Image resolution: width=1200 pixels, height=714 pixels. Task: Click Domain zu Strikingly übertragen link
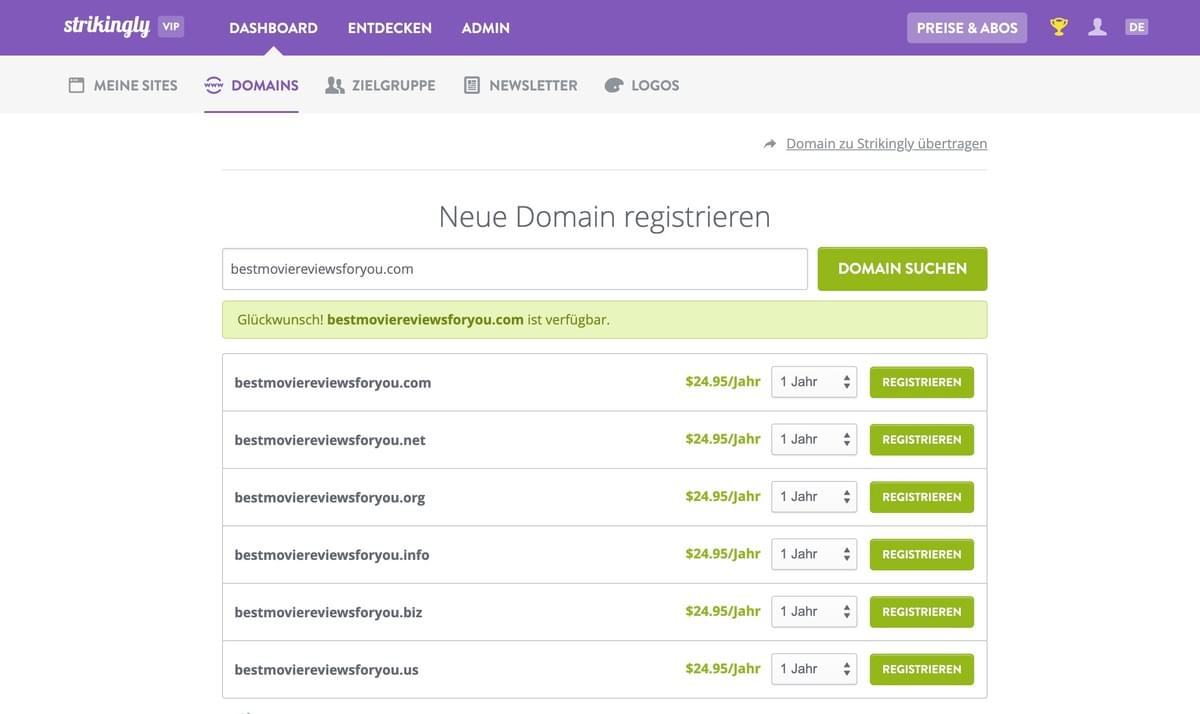point(886,143)
